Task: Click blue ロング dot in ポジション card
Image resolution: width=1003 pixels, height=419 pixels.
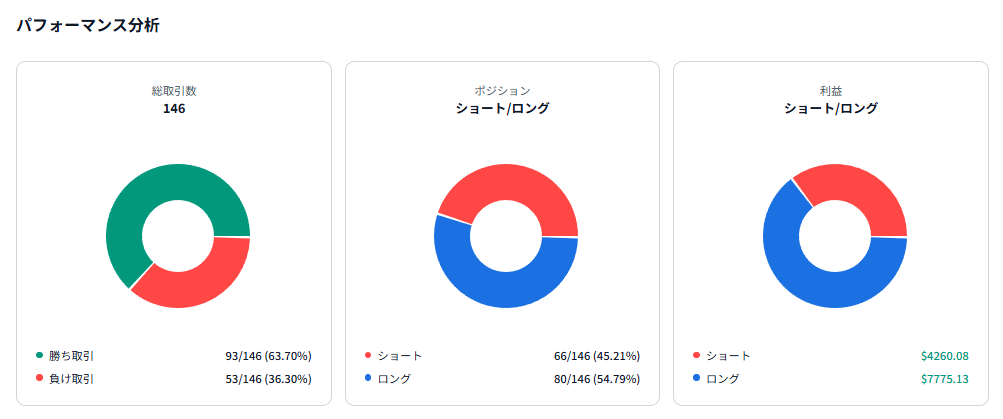Action: click(x=368, y=379)
